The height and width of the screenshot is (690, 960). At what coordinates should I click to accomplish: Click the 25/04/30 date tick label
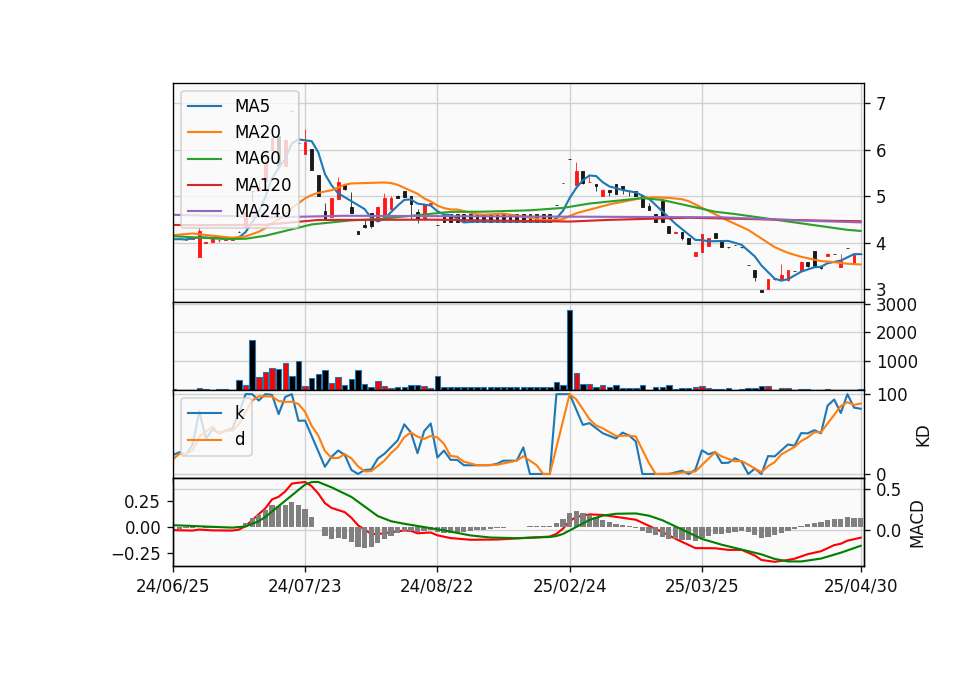(861, 586)
